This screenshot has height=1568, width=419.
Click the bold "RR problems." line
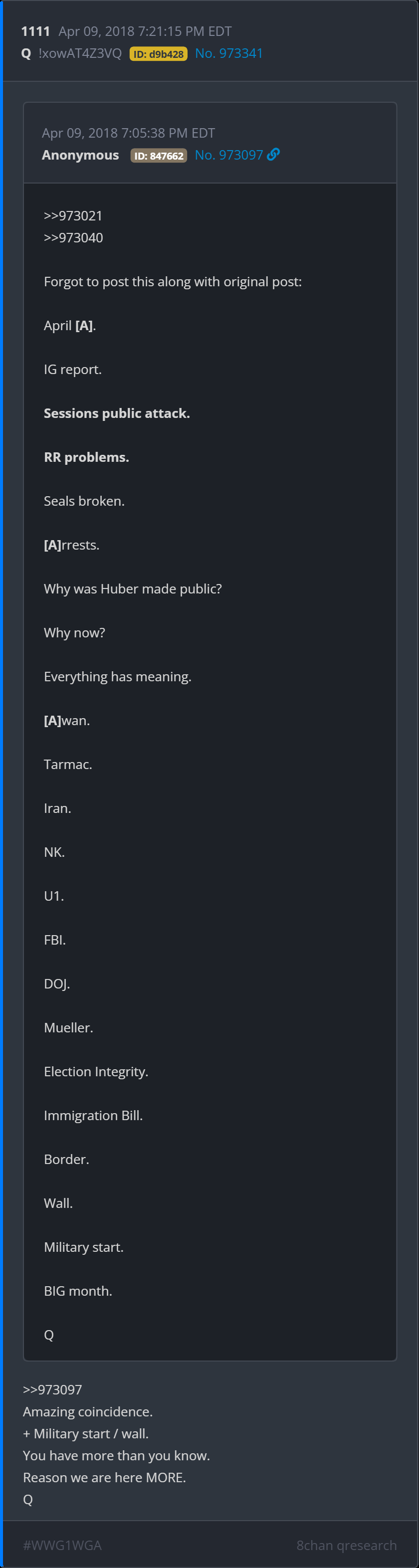click(x=86, y=457)
